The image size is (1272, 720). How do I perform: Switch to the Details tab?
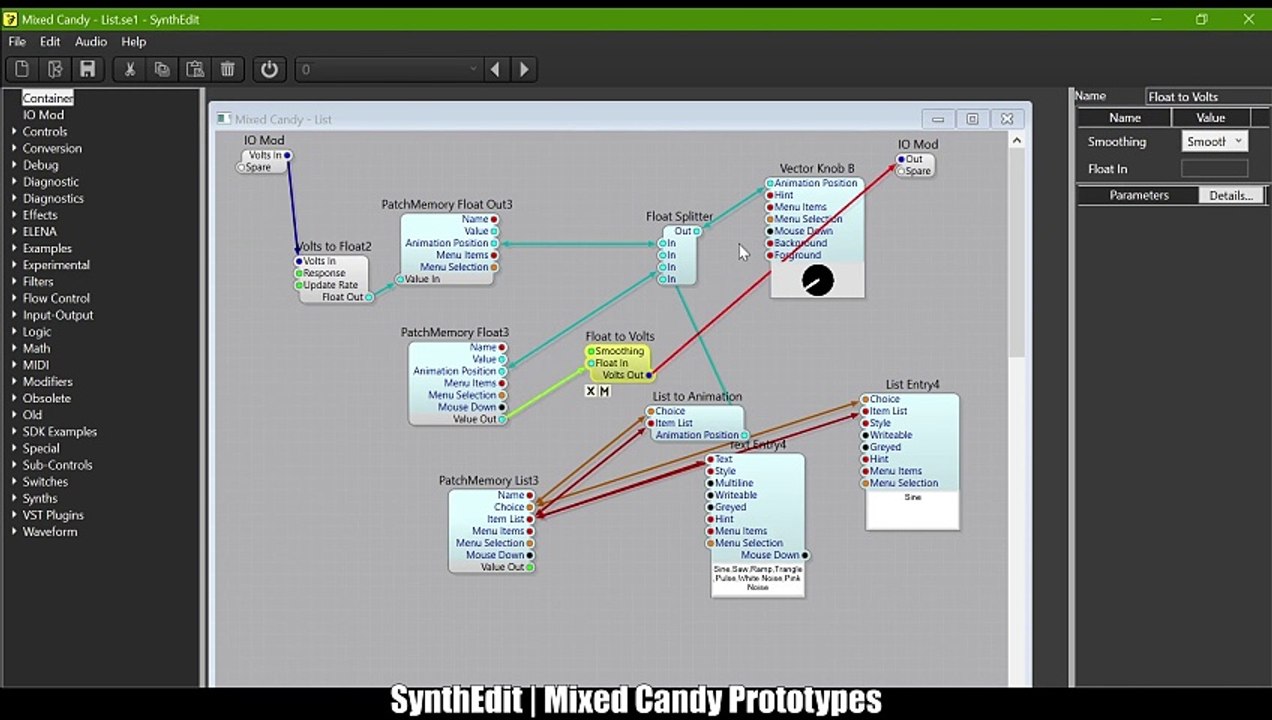(x=1230, y=195)
